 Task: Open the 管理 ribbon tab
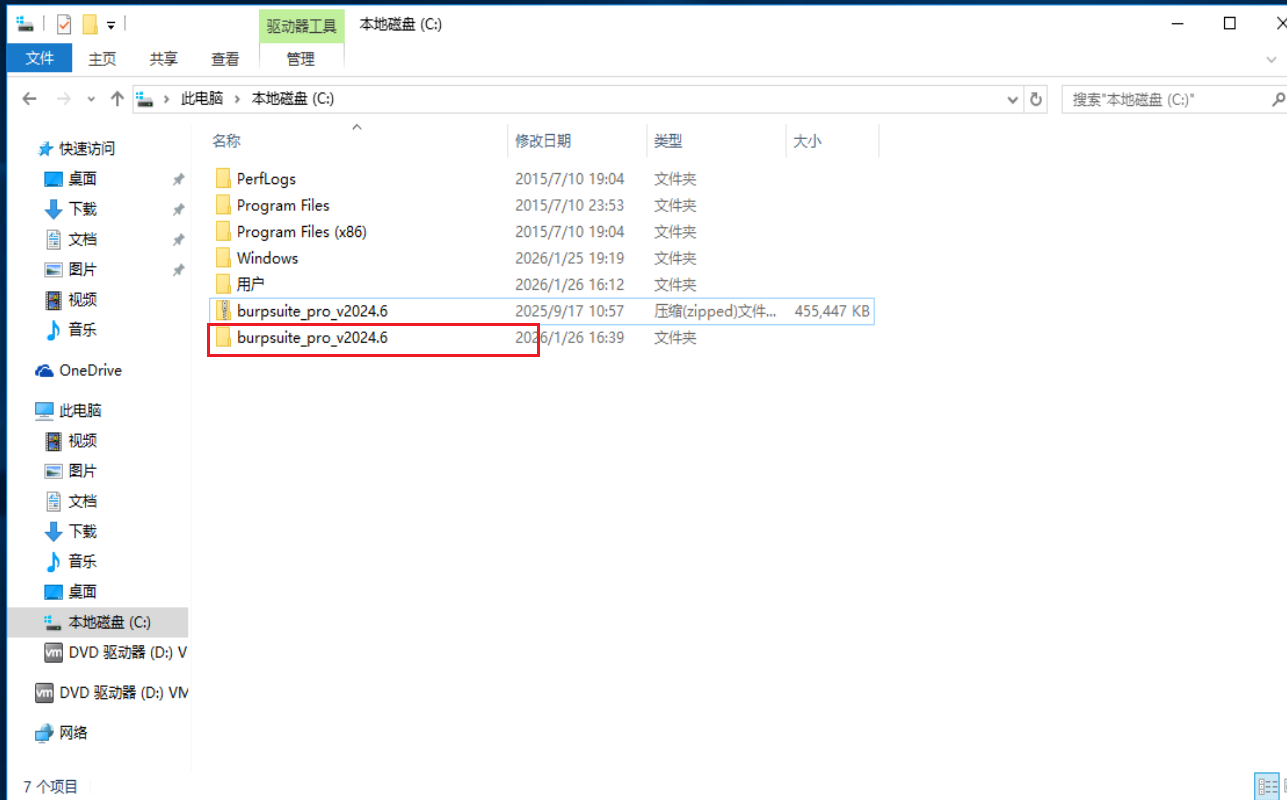click(x=301, y=59)
